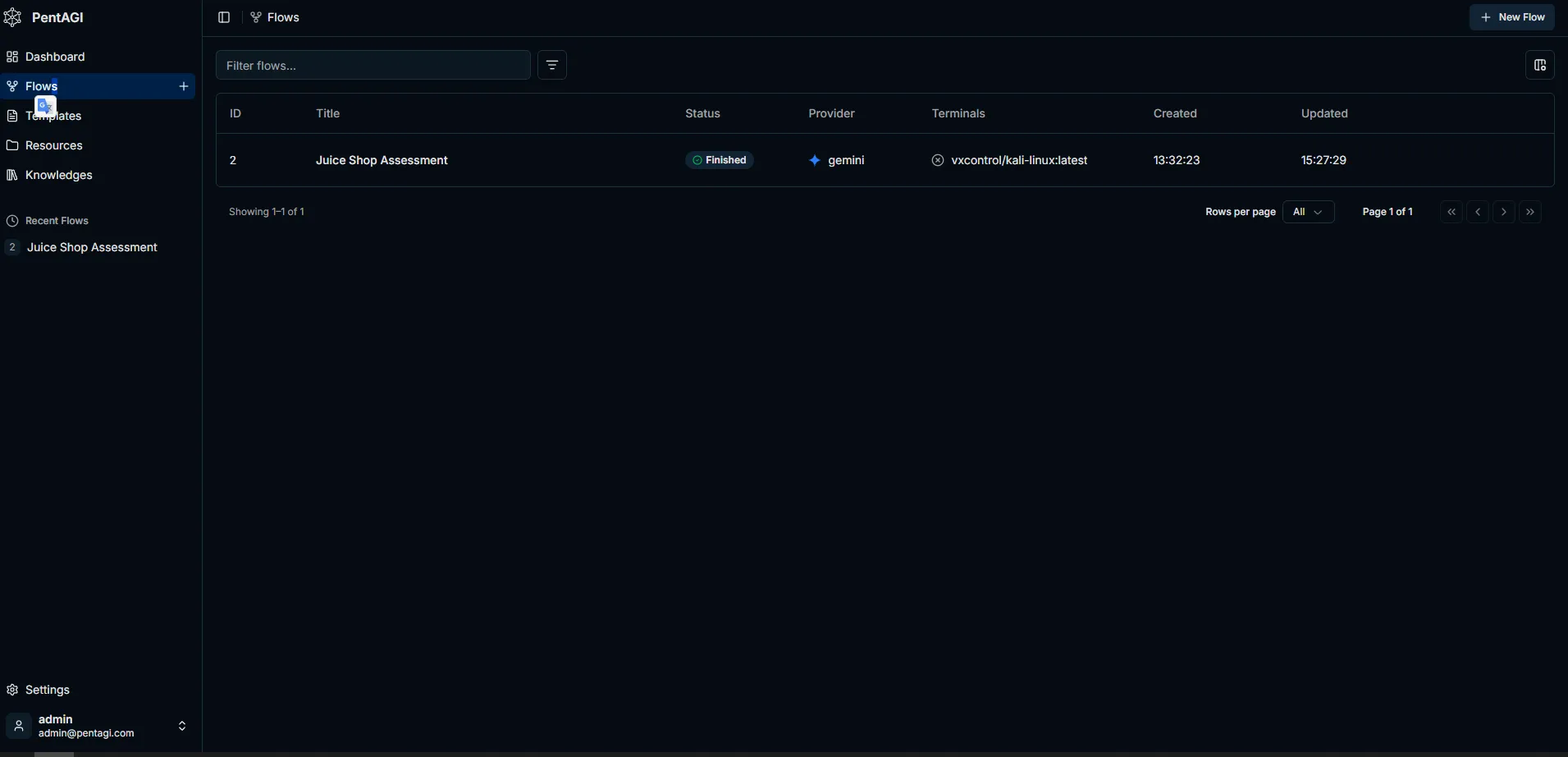Expand the admin account menu

pos(182,726)
